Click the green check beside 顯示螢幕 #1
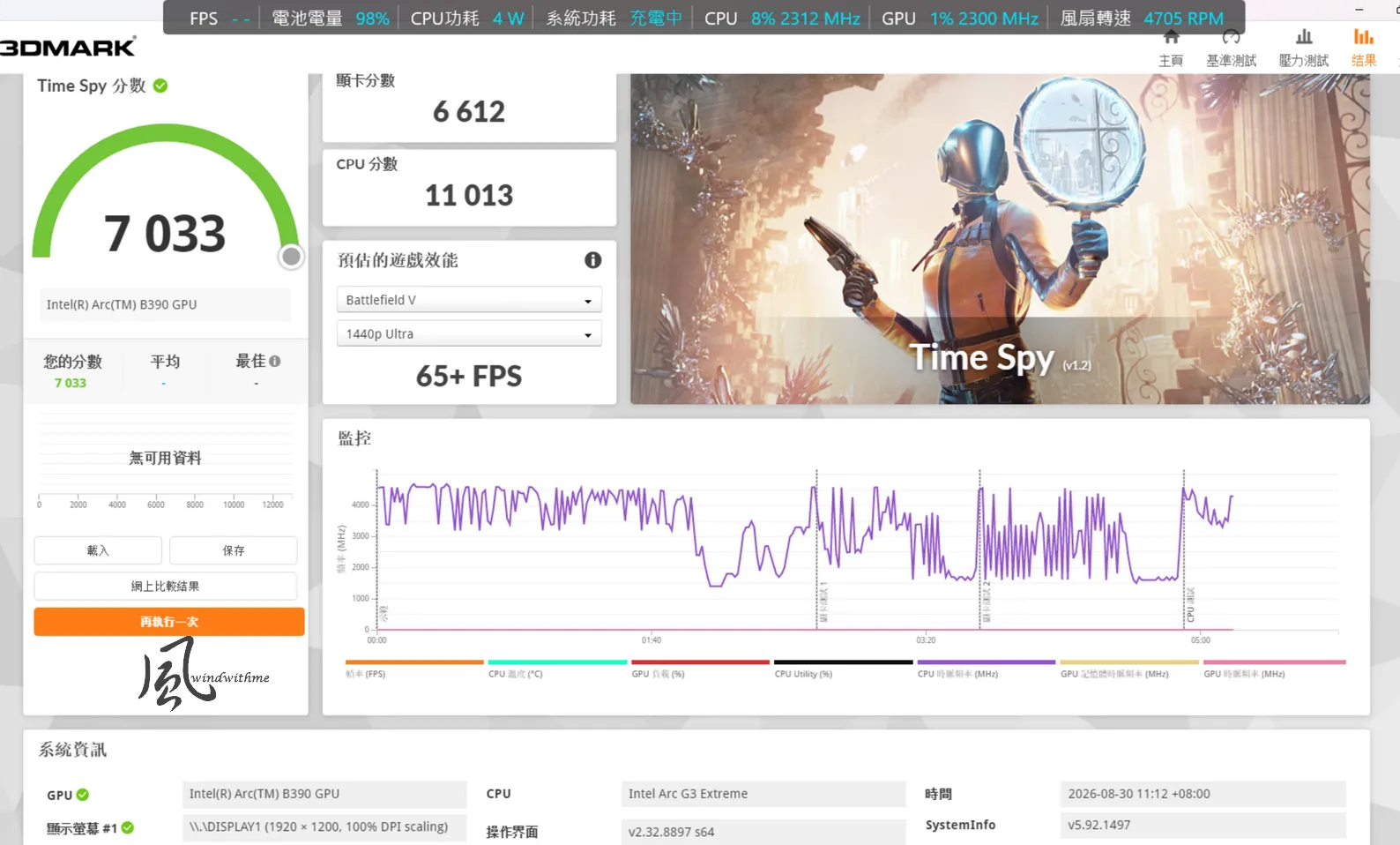Screen dimensions: 1400x845 click(128, 827)
